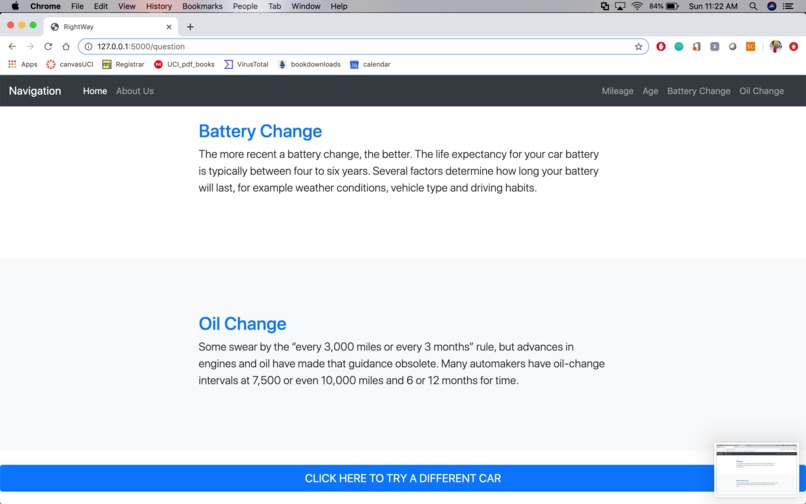Screen dimensions: 806x504
Task: Close the RightWay tab
Action: (x=169, y=27)
